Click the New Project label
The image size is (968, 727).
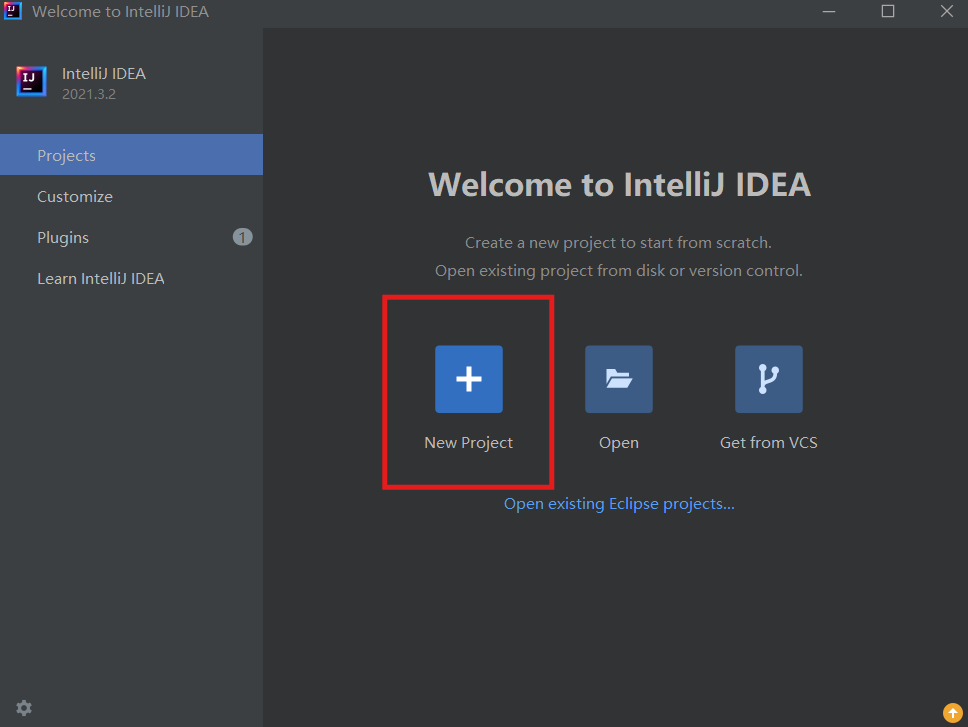[x=469, y=442]
